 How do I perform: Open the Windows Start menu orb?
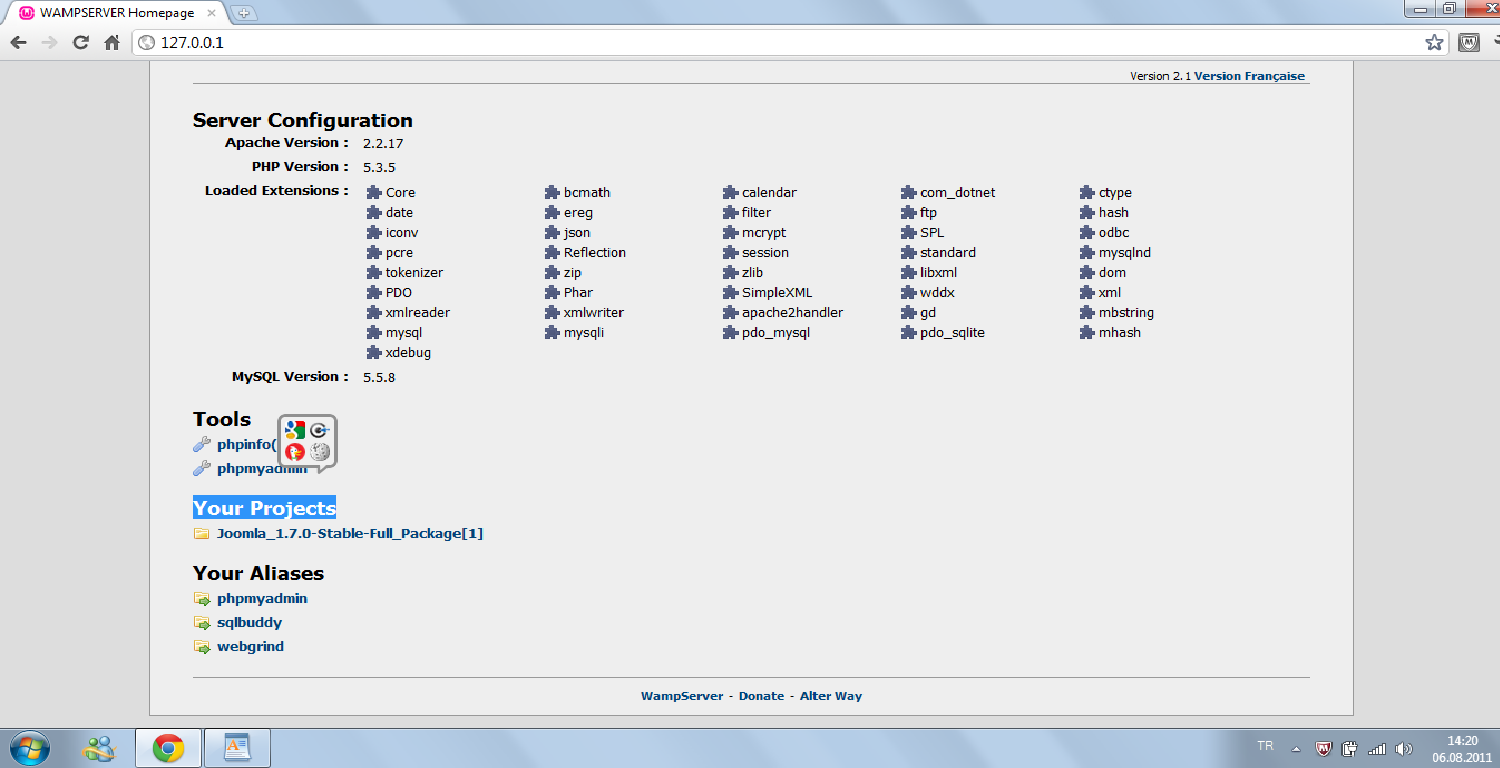click(28, 748)
